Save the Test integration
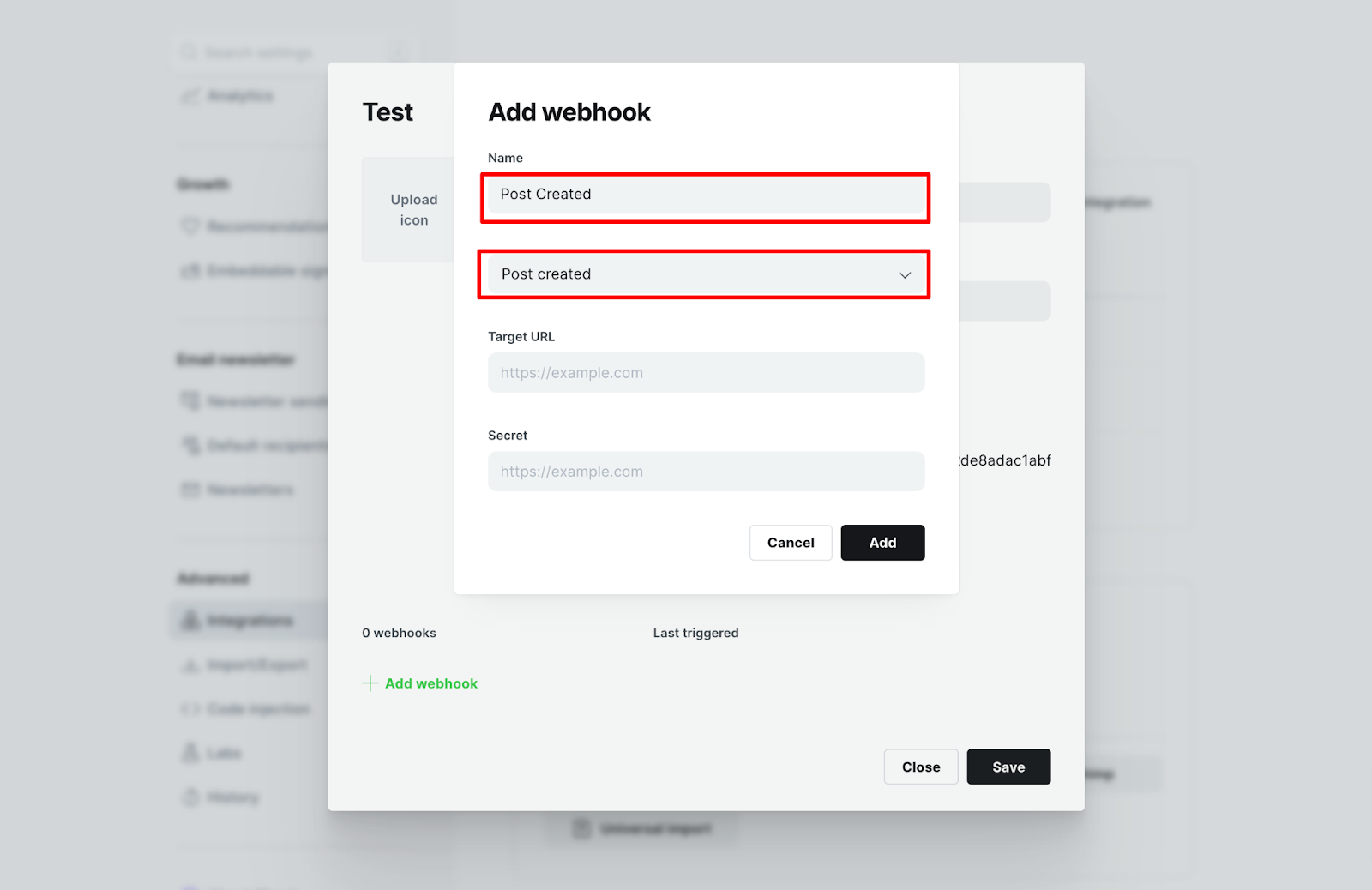 point(1008,767)
